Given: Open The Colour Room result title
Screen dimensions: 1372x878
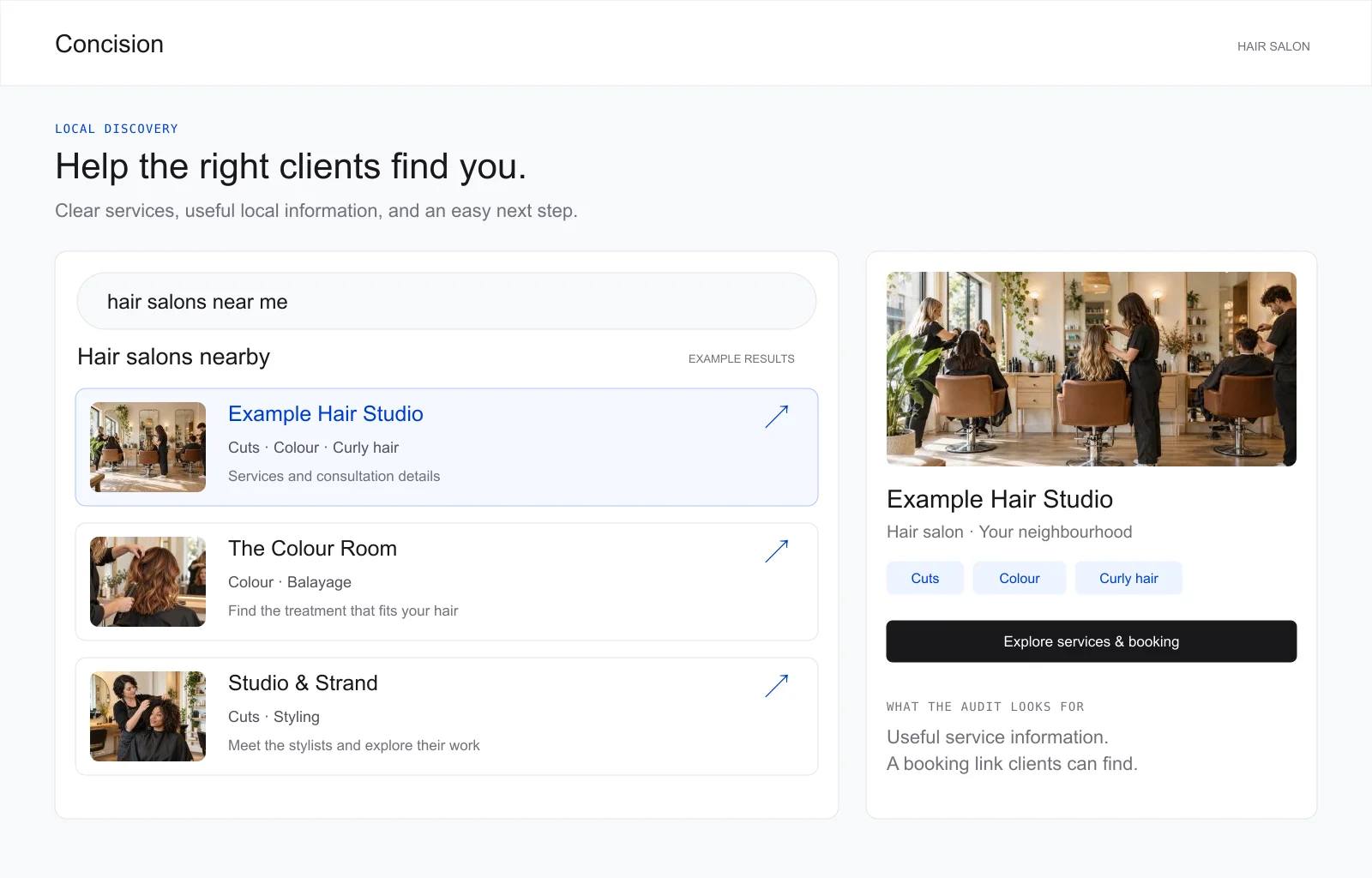Looking at the screenshot, I should 312,548.
